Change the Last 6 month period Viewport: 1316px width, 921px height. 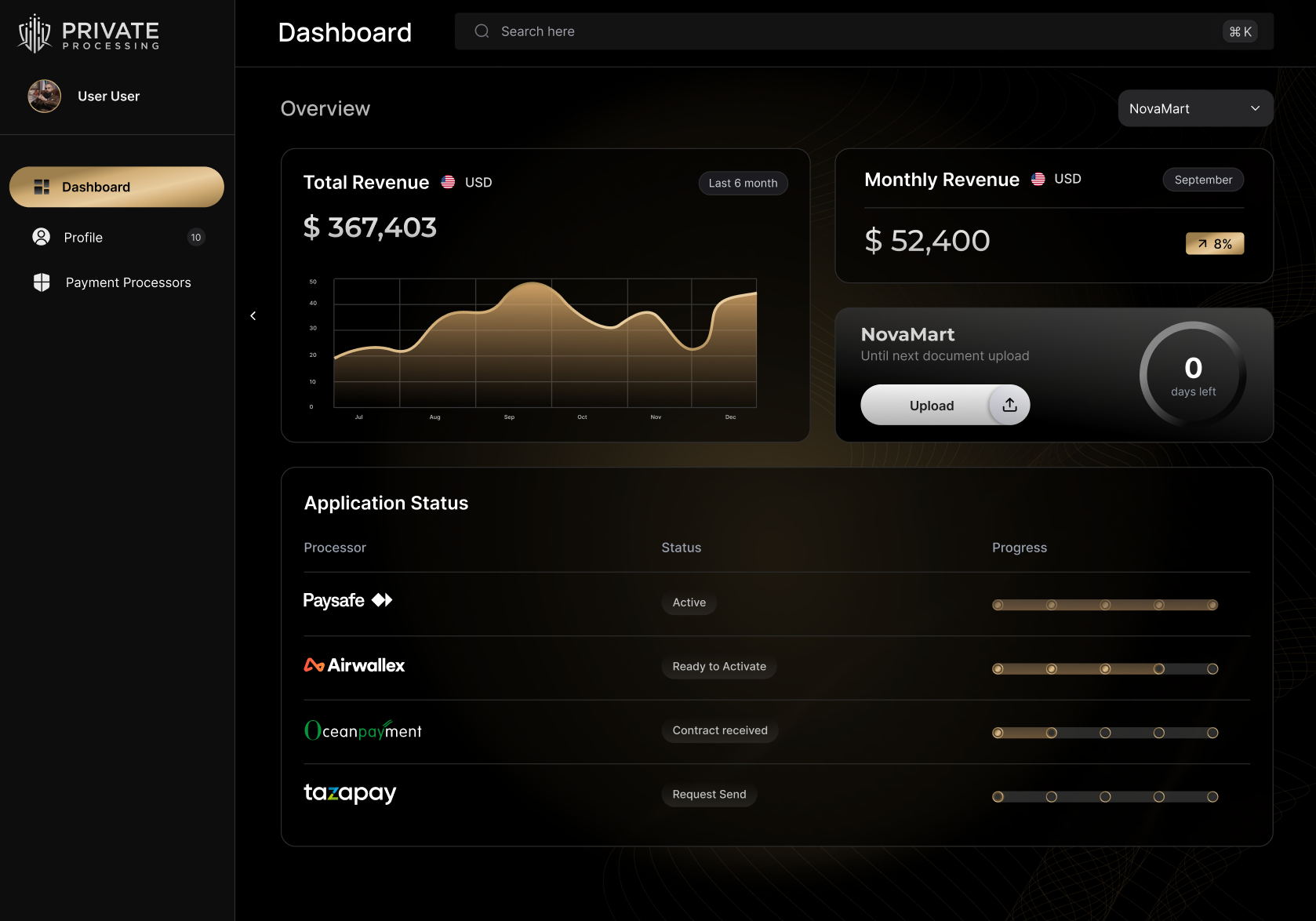tap(743, 183)
